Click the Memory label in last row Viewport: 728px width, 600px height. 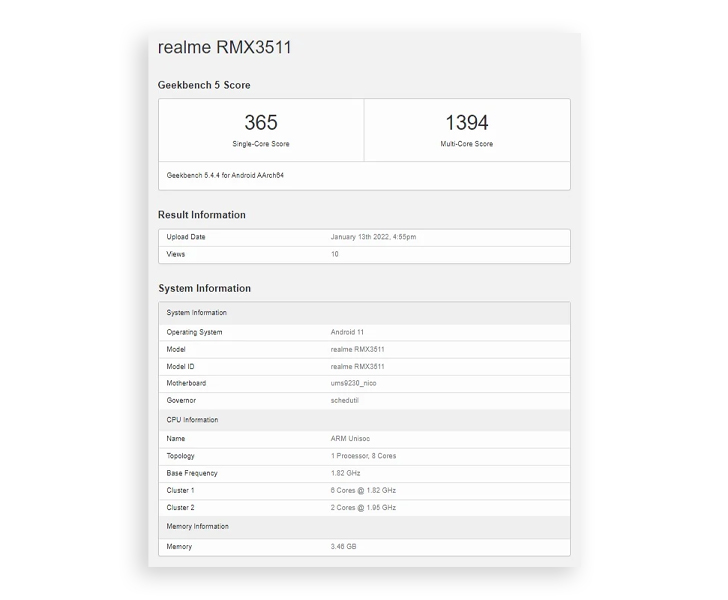pyautogui.click(x=179, y=547)
